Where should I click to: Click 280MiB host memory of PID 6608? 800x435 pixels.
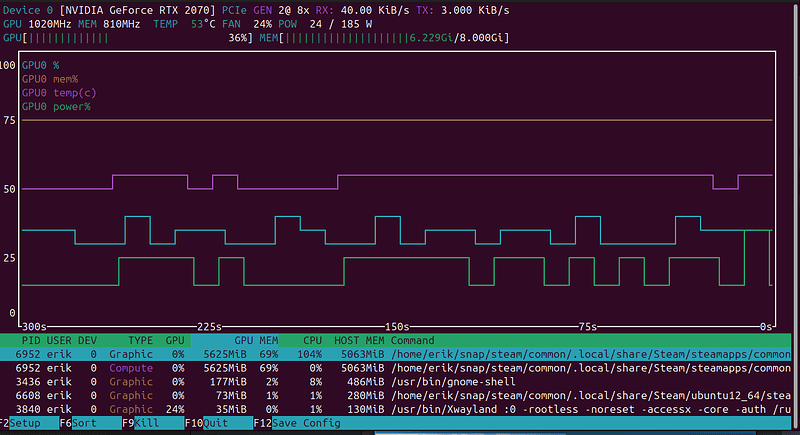click(x=365, y=395)
